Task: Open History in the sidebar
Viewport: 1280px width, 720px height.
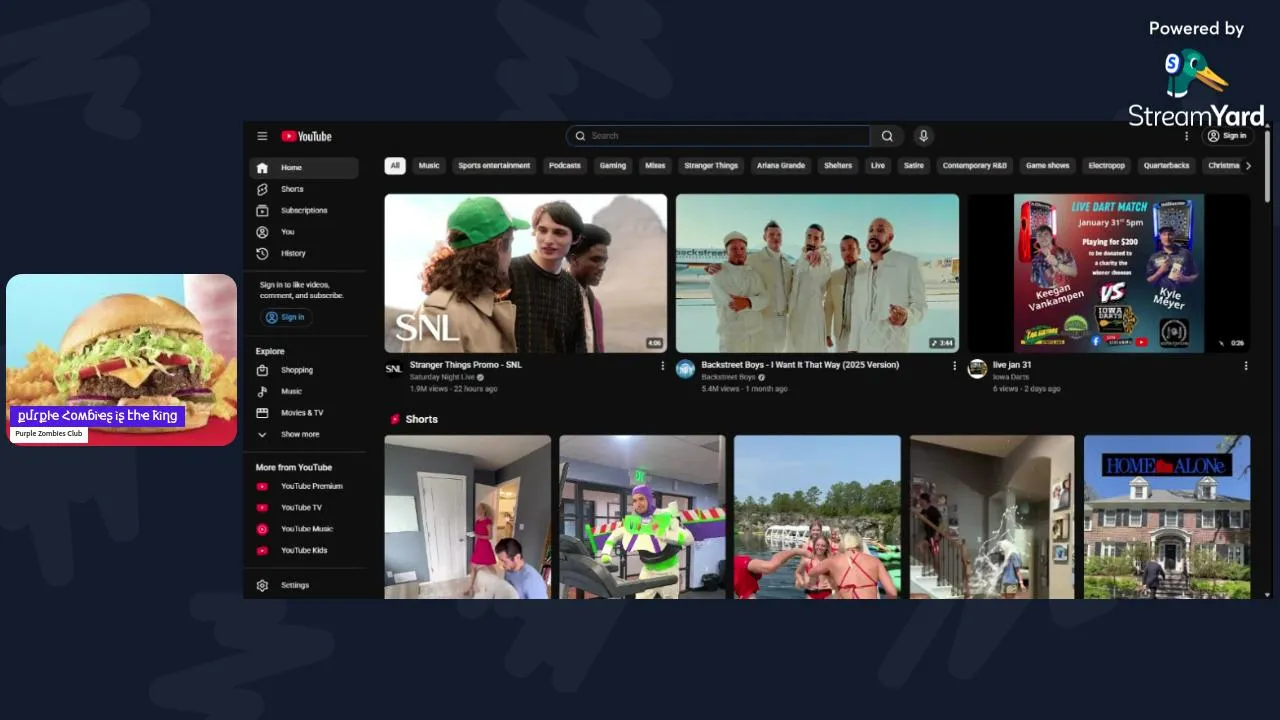Action: pos(304,254)
